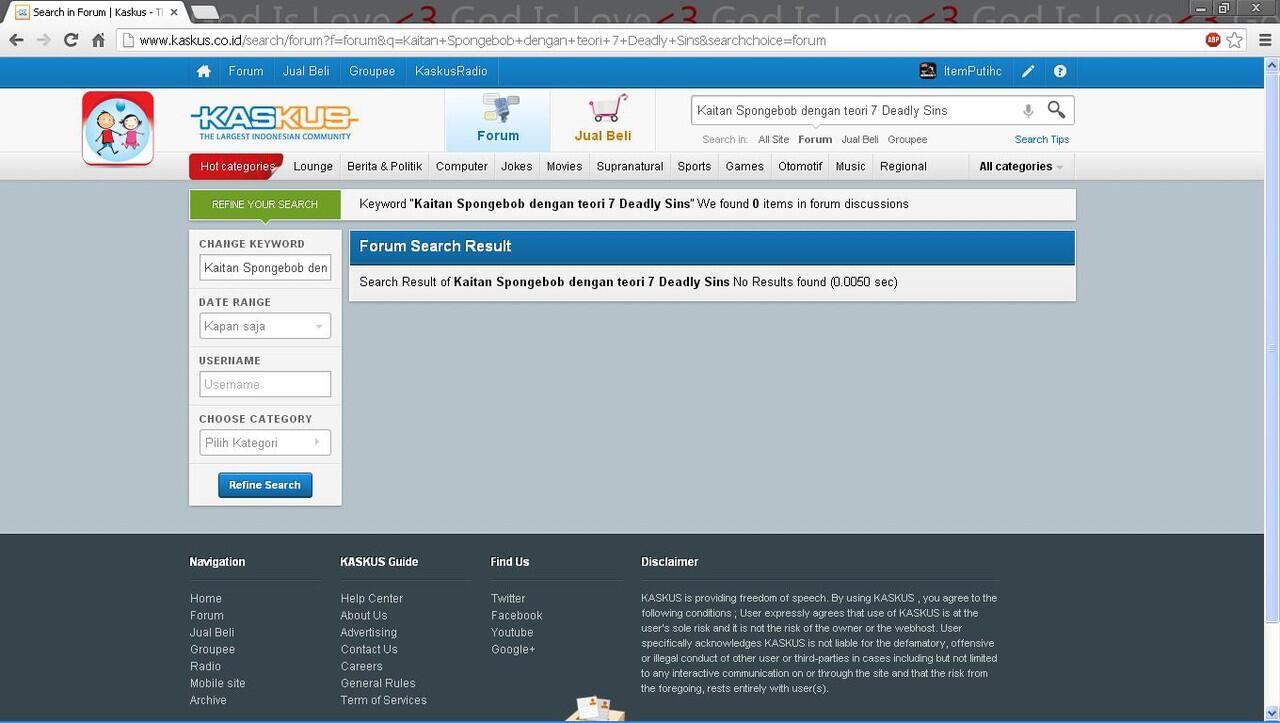The height and width of the screenshot is (723, 1280).
Task: Click the browser back arrow
Action: [x=16, y=40]
